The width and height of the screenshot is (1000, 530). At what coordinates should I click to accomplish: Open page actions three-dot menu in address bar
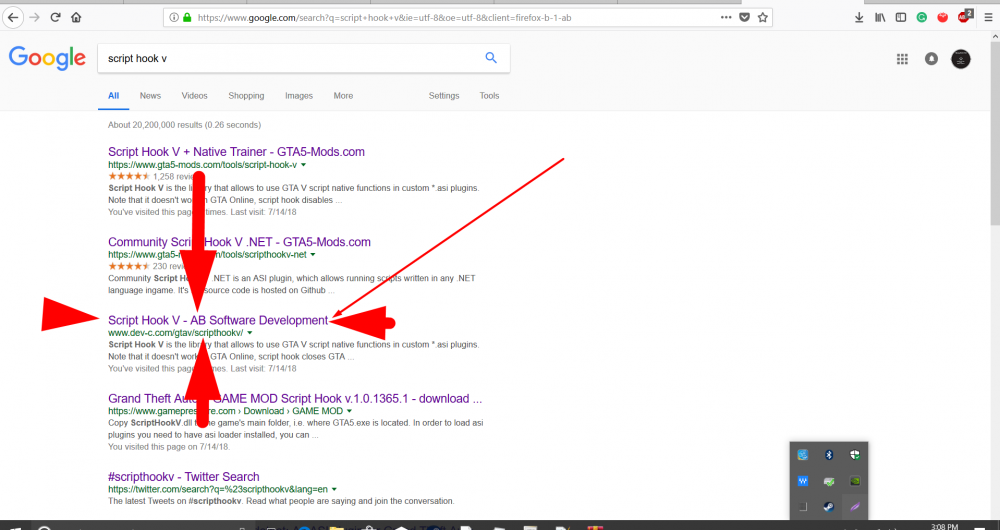coord(726,17)
